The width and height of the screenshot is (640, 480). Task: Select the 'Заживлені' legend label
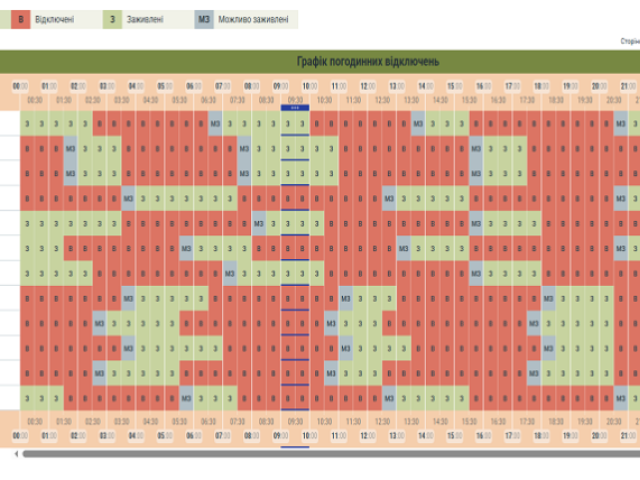click(x=146, y=19)
